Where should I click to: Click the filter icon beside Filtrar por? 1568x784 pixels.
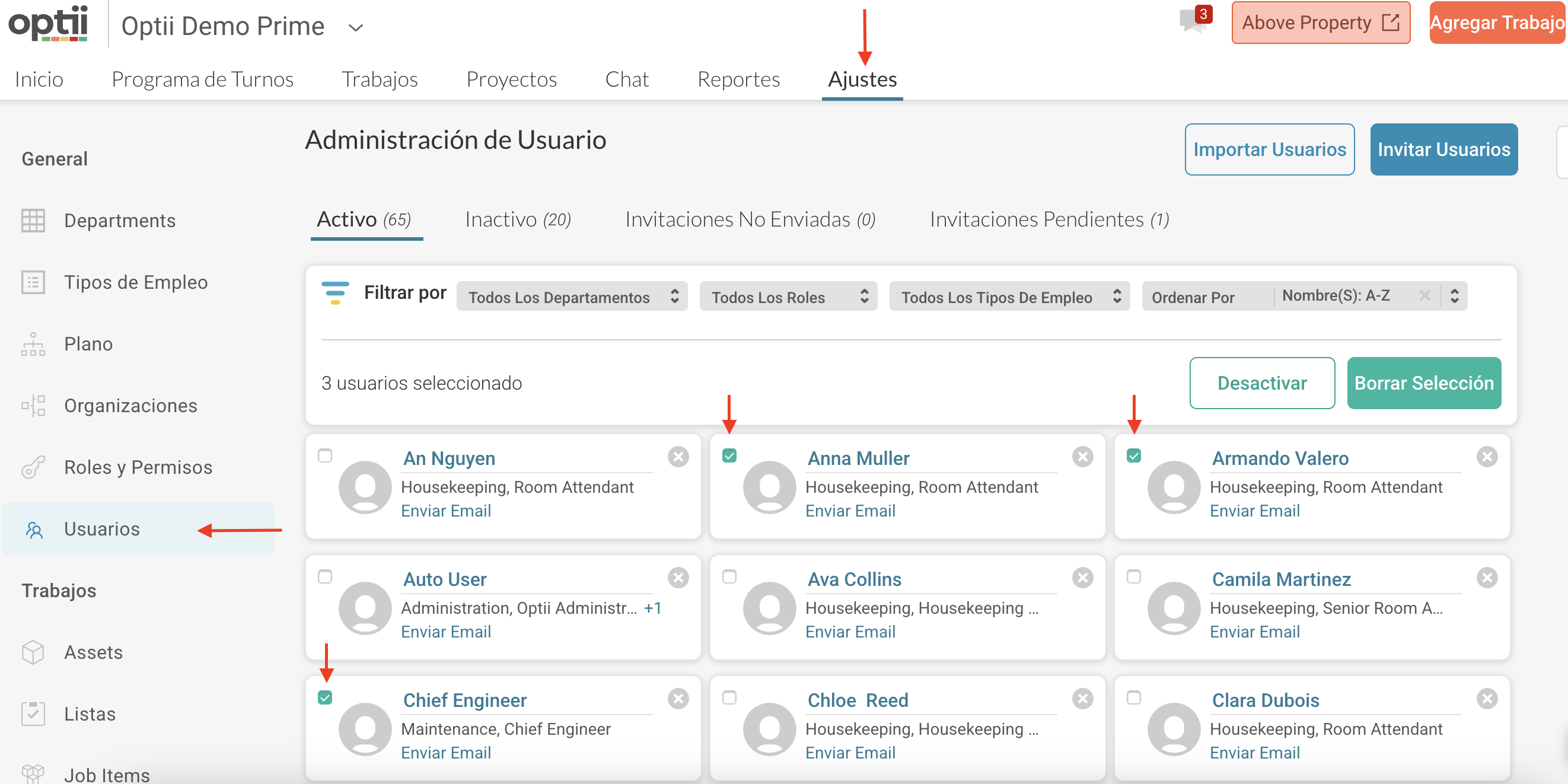335,293
